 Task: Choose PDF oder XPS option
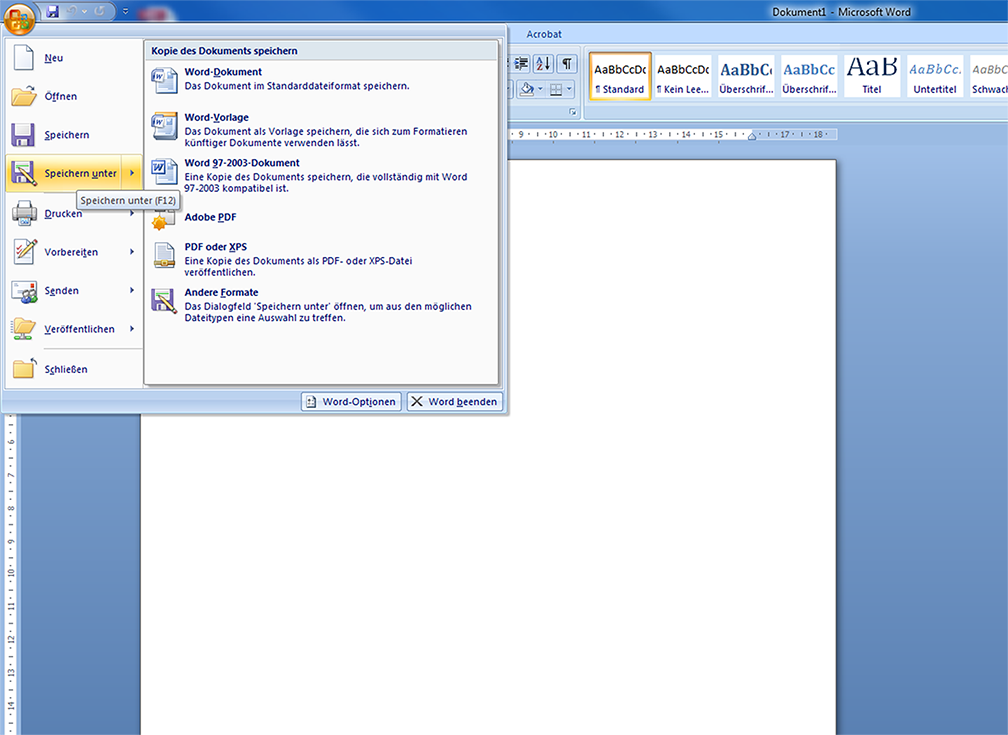321,259
